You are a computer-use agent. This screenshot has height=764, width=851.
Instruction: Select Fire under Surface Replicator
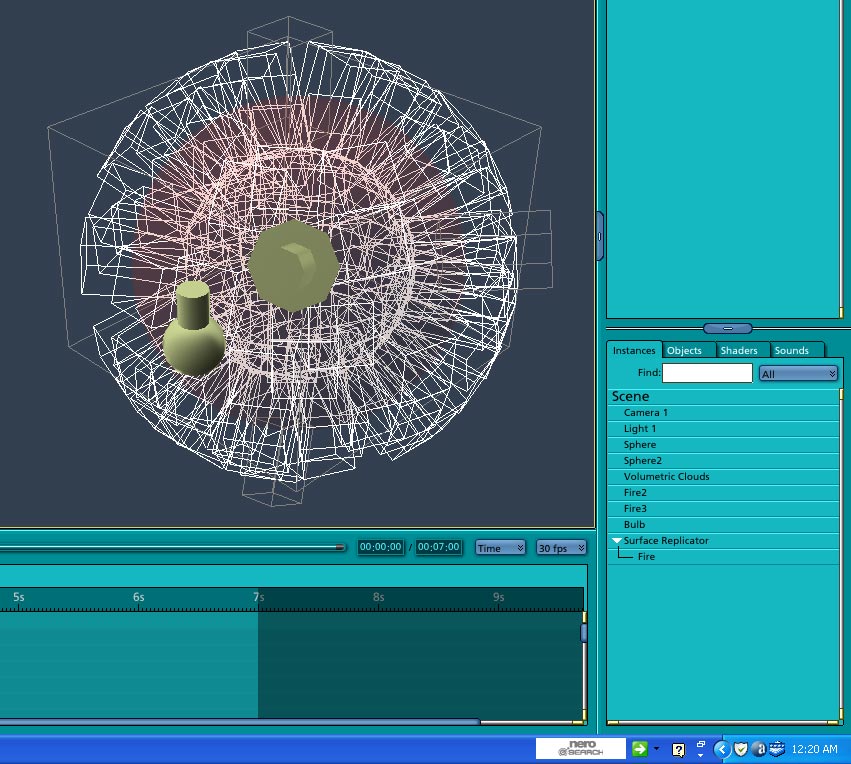point(723,557)
